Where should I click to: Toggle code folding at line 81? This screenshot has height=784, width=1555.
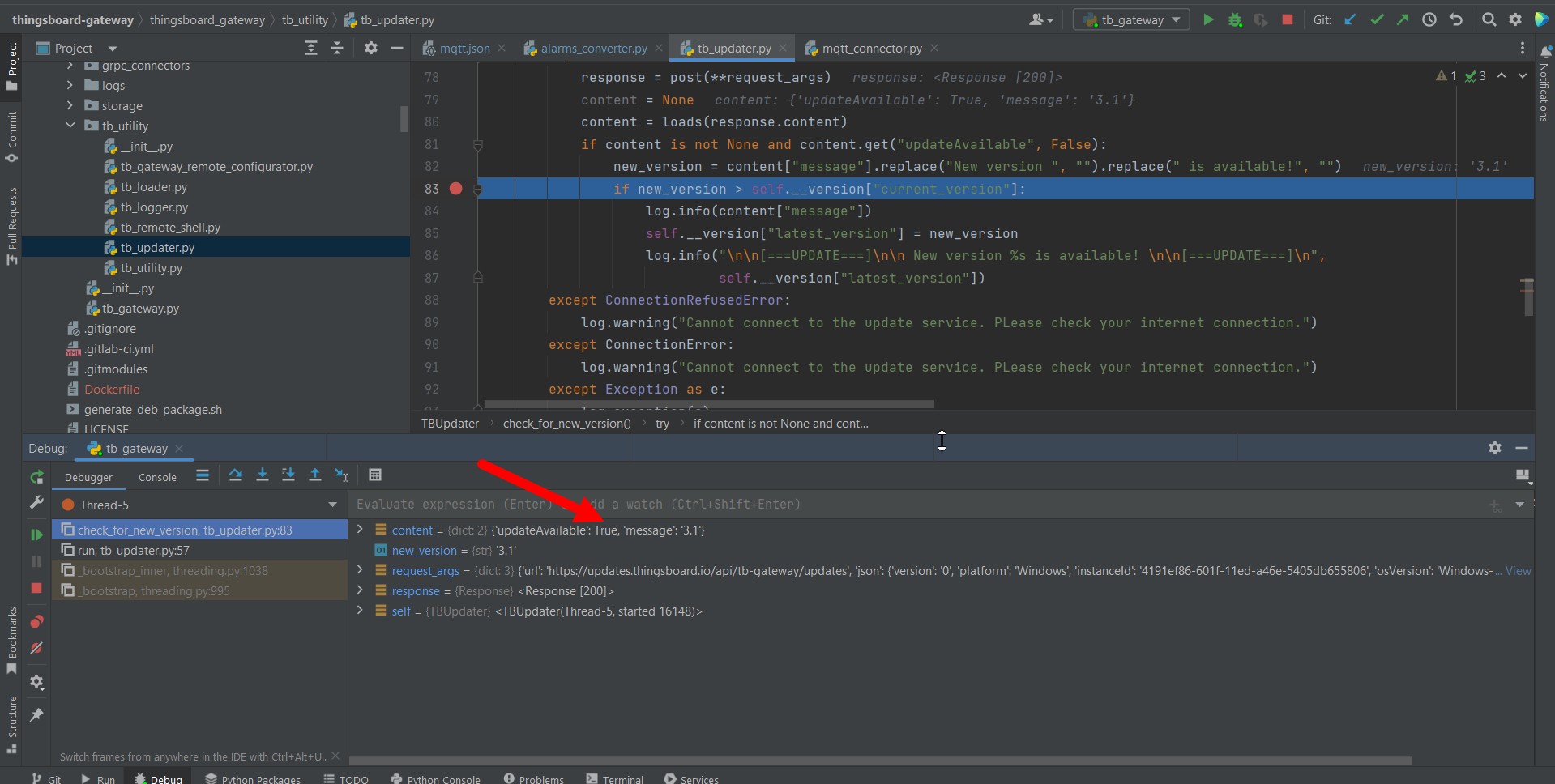tap(478, 145)
